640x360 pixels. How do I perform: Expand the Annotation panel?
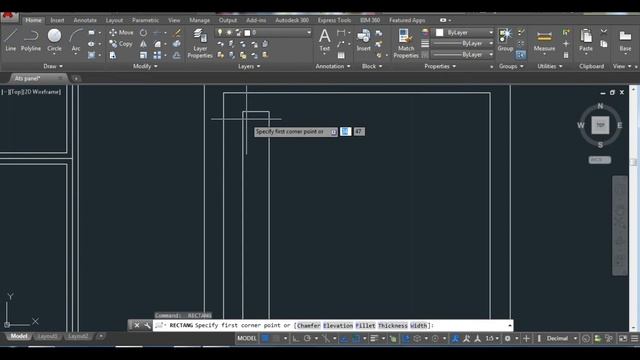click(x=333, y=66)
